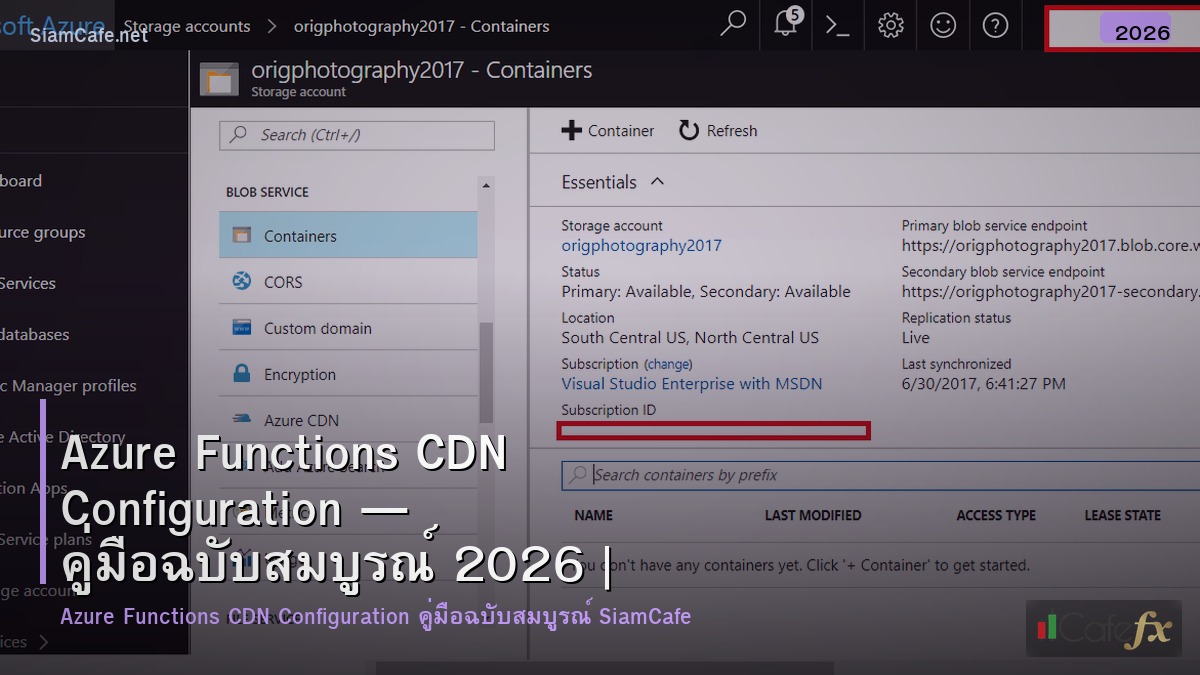Send feedback using the smiley icon
The height and width of the screenshot is (675, 1200).
point(942,26)
